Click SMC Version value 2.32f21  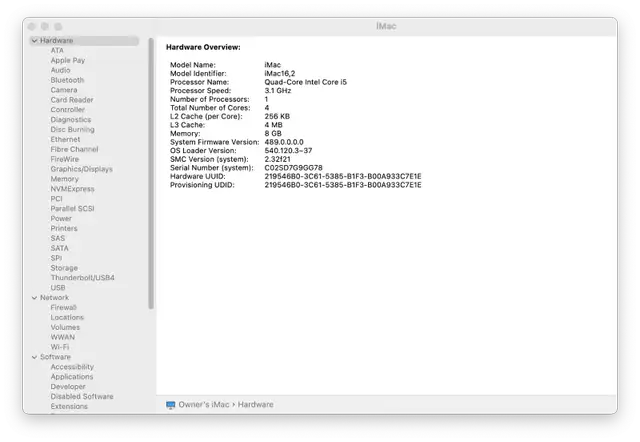[278, 160]
